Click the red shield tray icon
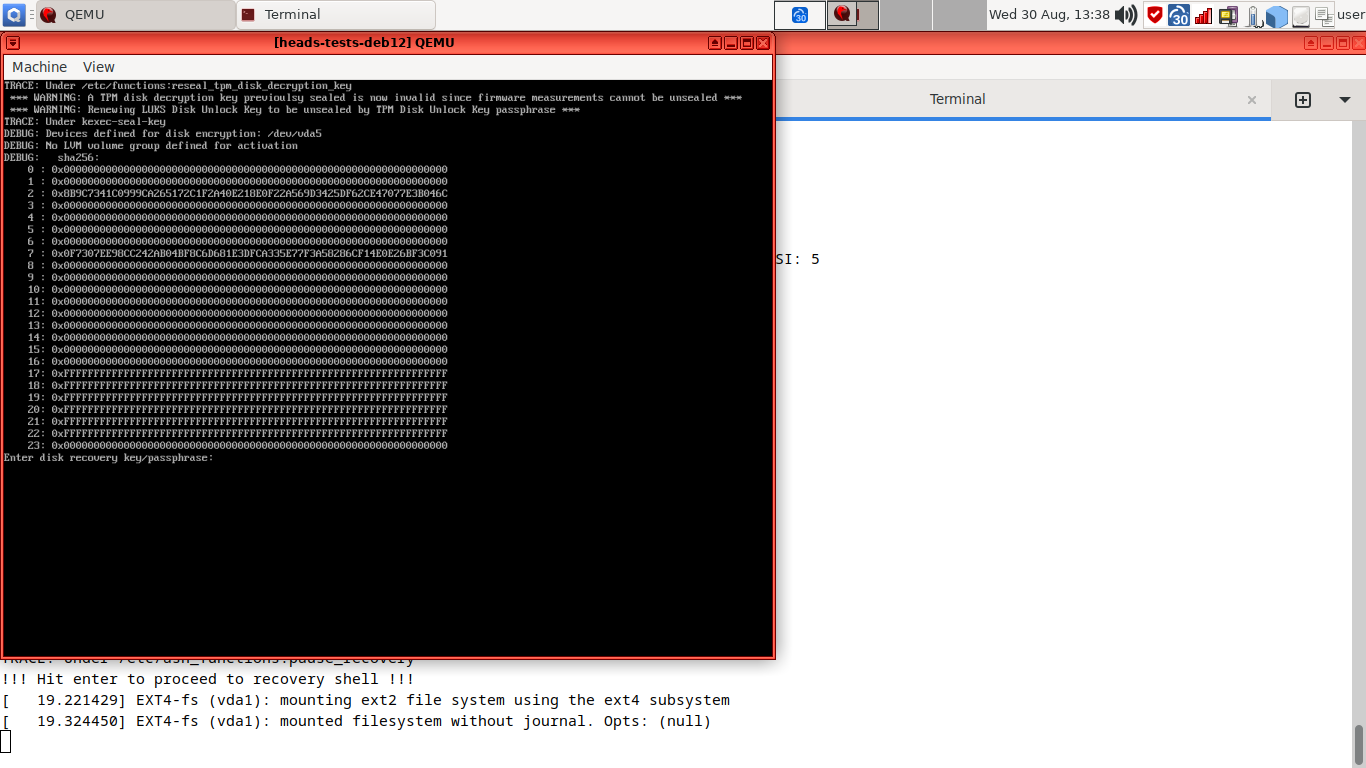This screenshot has height=768, width=1366. pyautogui.click(x=1154, y=15)
